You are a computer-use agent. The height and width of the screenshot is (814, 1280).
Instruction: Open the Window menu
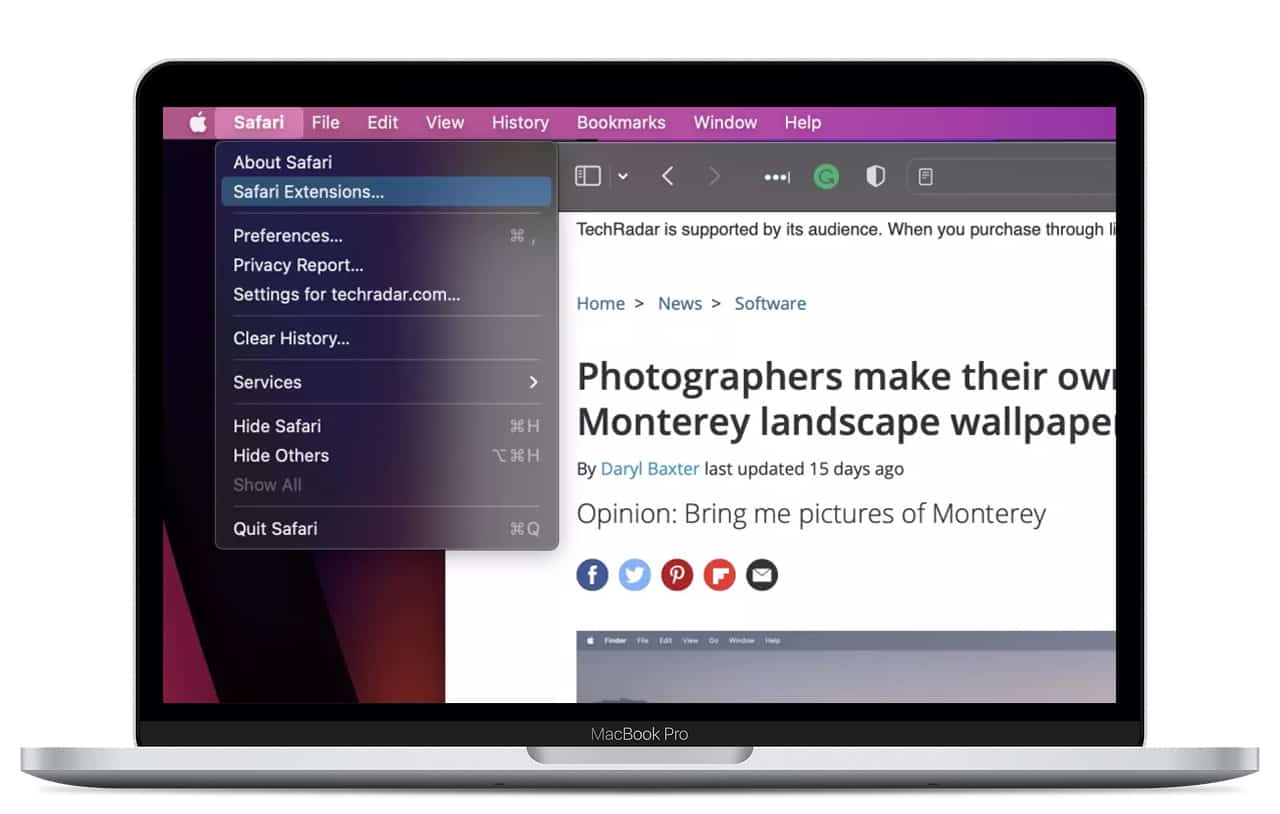725,122
